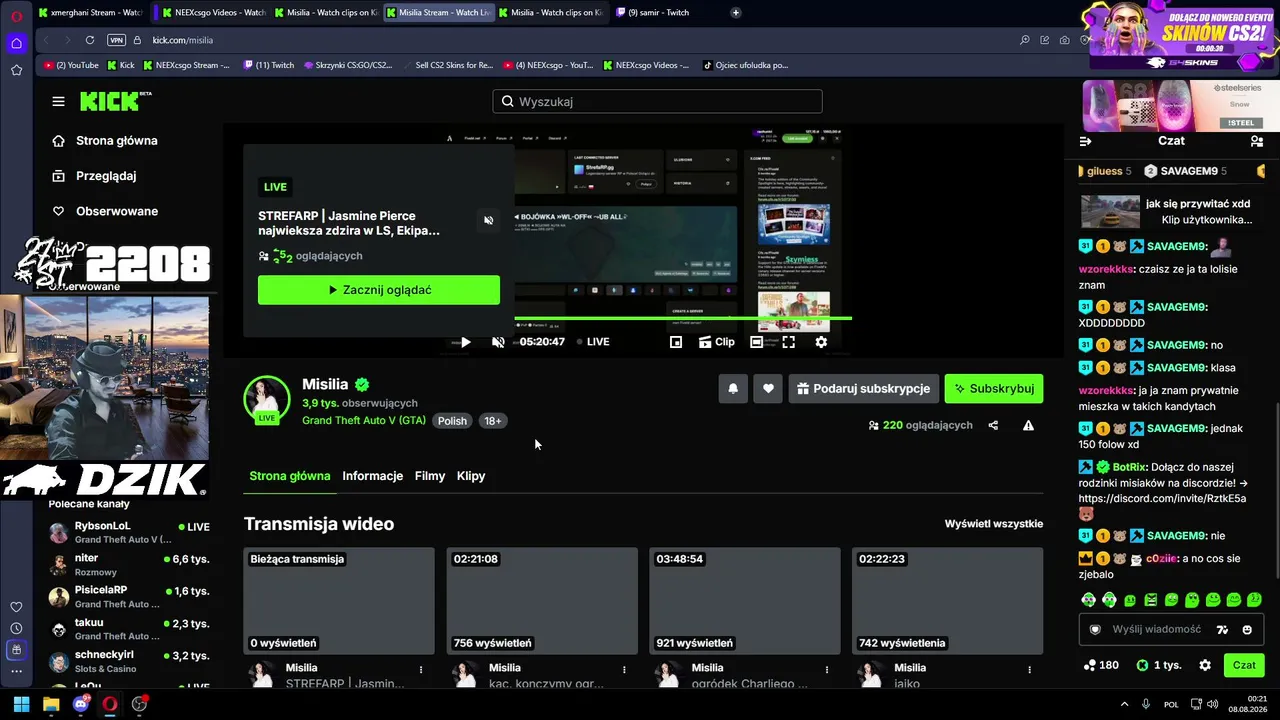Open options menu for 02:21:08 video
This screenshot has height=720, width=1280.
[624, 670]
